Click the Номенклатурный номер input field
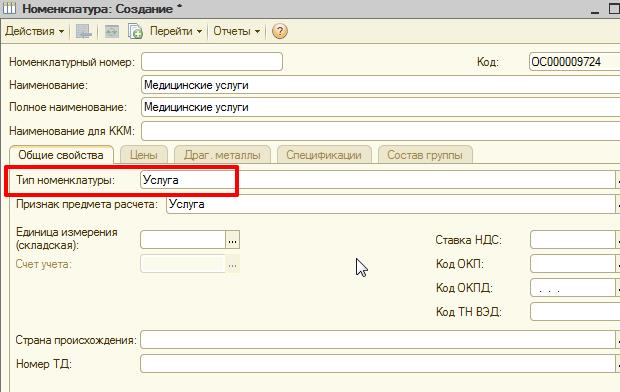This screenshot has width=620, height=392. [212, 62]
